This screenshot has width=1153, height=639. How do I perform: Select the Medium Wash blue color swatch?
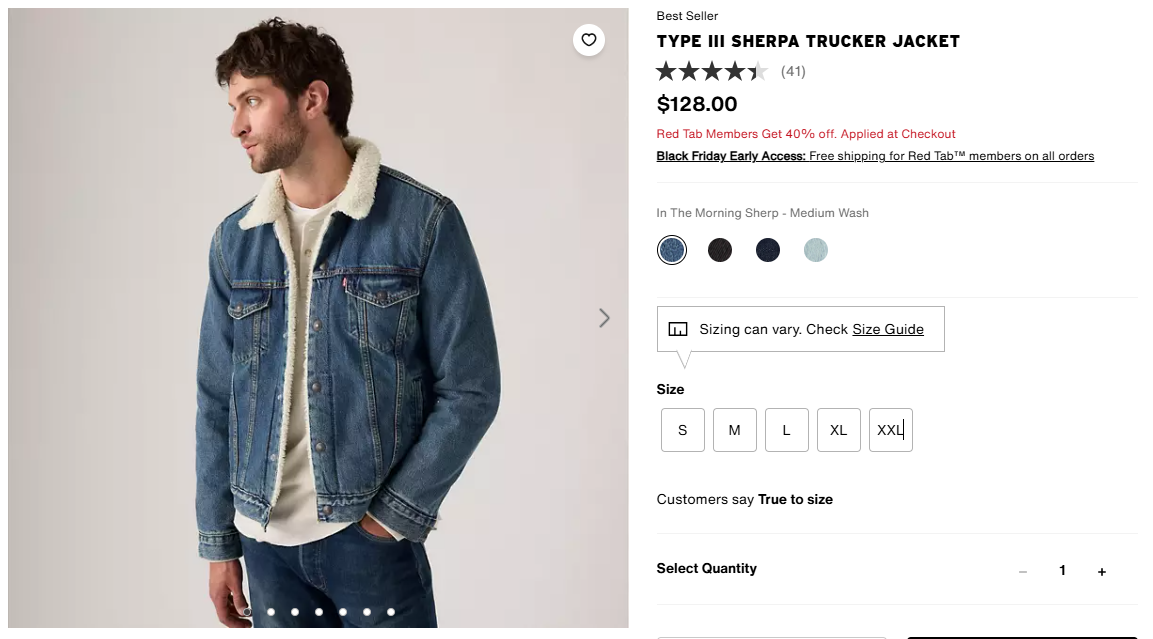pos(672,250)
